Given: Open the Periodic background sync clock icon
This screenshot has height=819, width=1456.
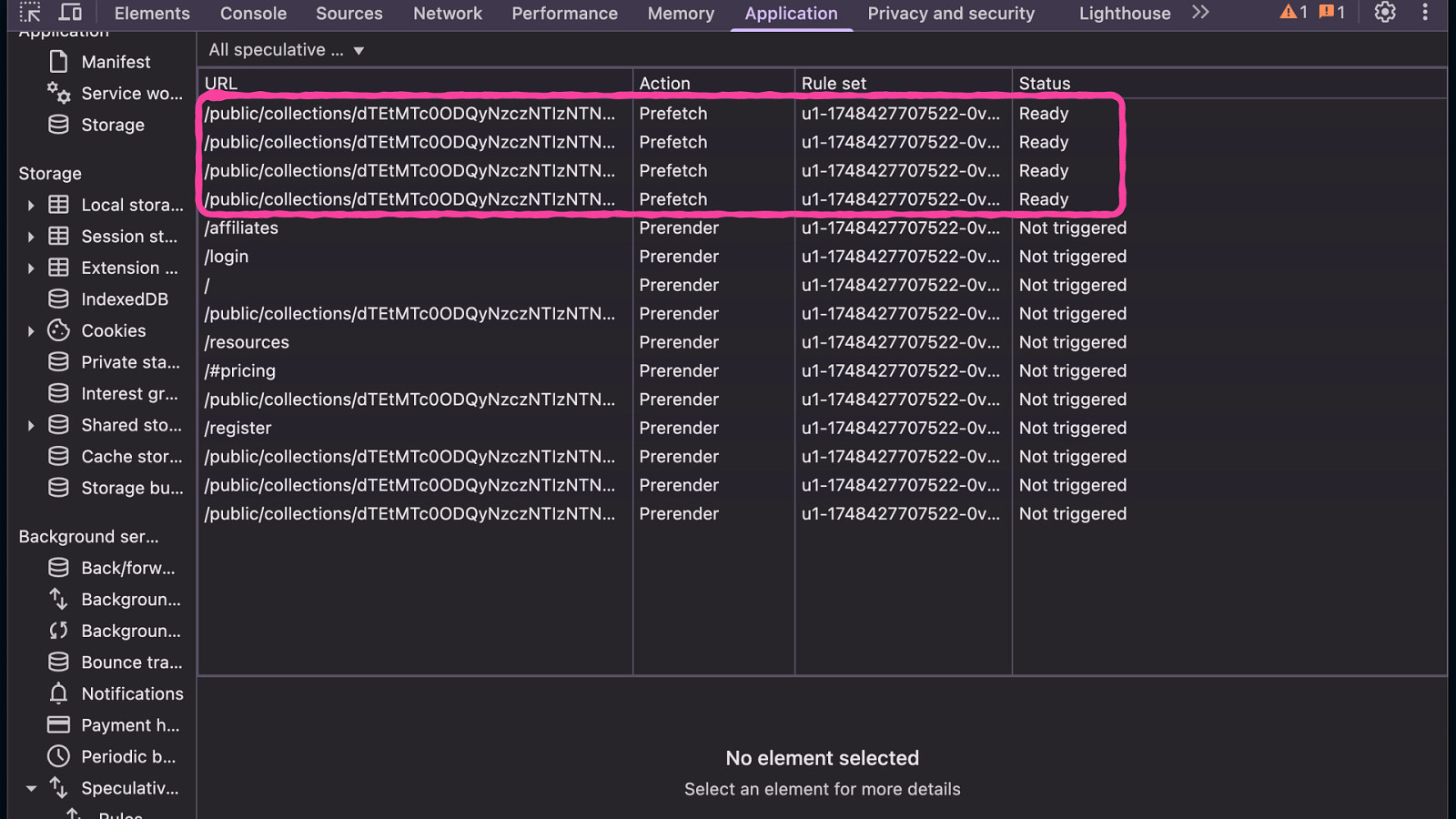Looking at the screenshot, I should 58,756.
